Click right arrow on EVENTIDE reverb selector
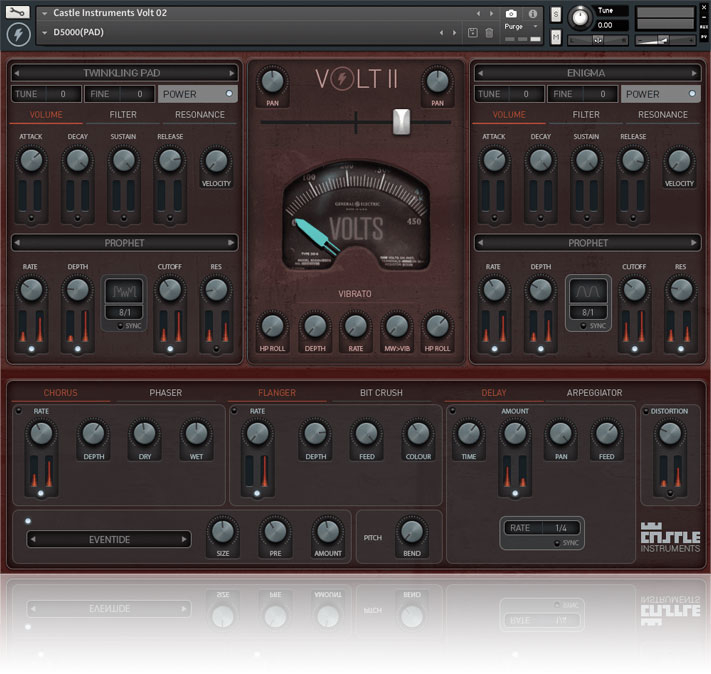The image size is (711, 674). tap(184, 539)
